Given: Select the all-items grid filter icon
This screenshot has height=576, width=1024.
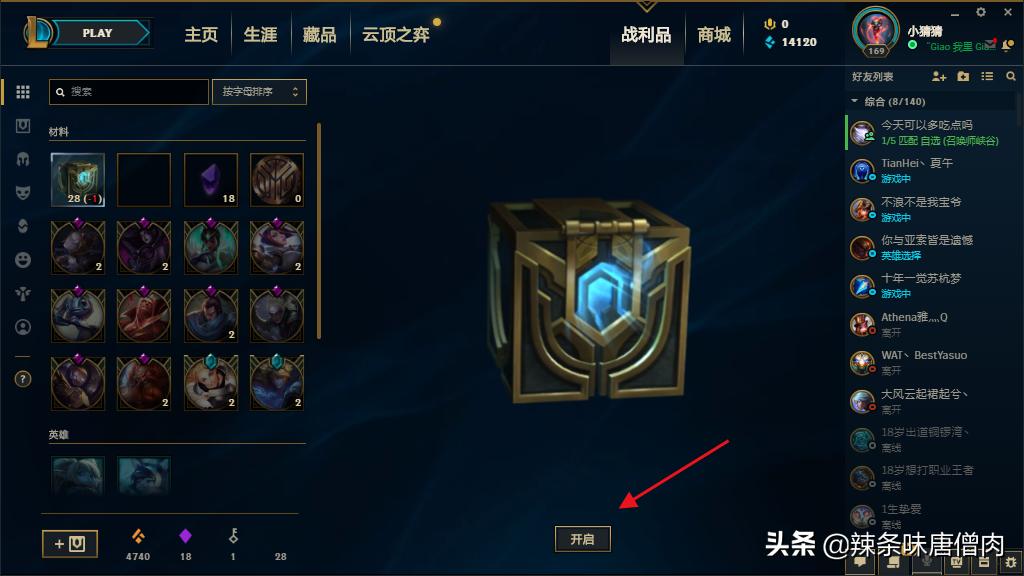Looking at the screenshot, I should [x=23, y=92].
